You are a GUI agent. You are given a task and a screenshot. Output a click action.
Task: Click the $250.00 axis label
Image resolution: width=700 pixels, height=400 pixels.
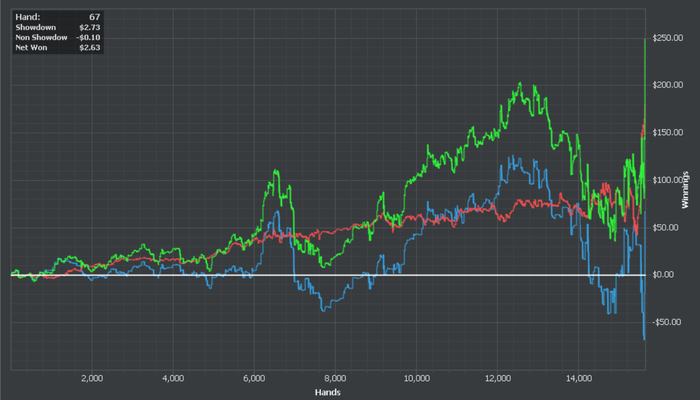[668, 38]
